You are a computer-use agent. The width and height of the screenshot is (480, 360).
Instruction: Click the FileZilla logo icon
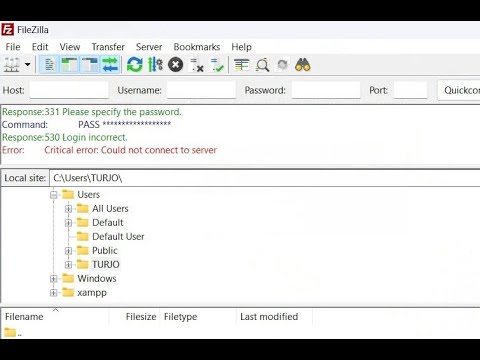coord(7,30)
